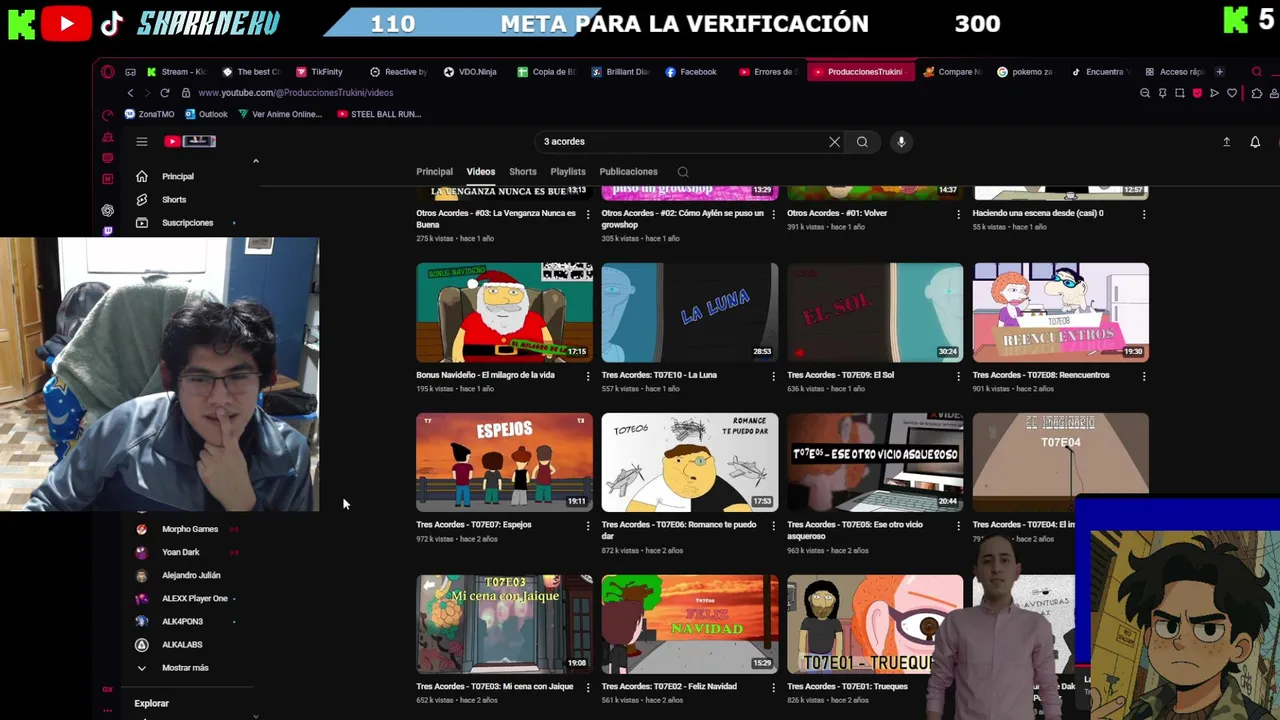Click the ad blocker shield icon

point(1197,93)
